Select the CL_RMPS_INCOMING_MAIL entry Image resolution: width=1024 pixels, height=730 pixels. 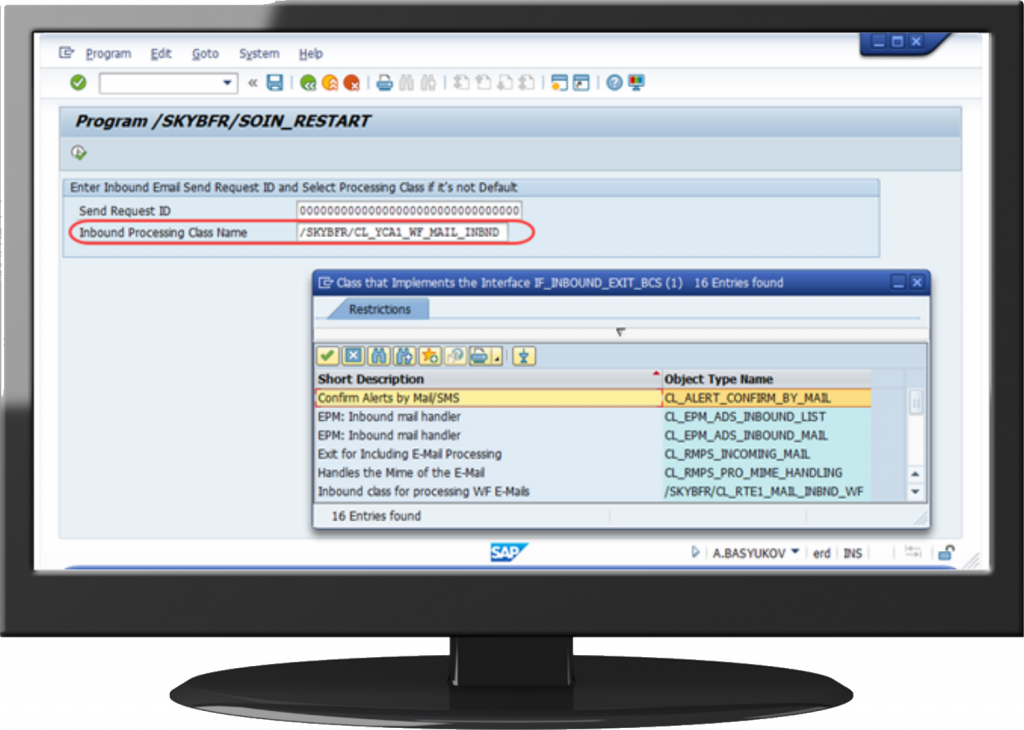pyautogui.click(x=767, y=454)
